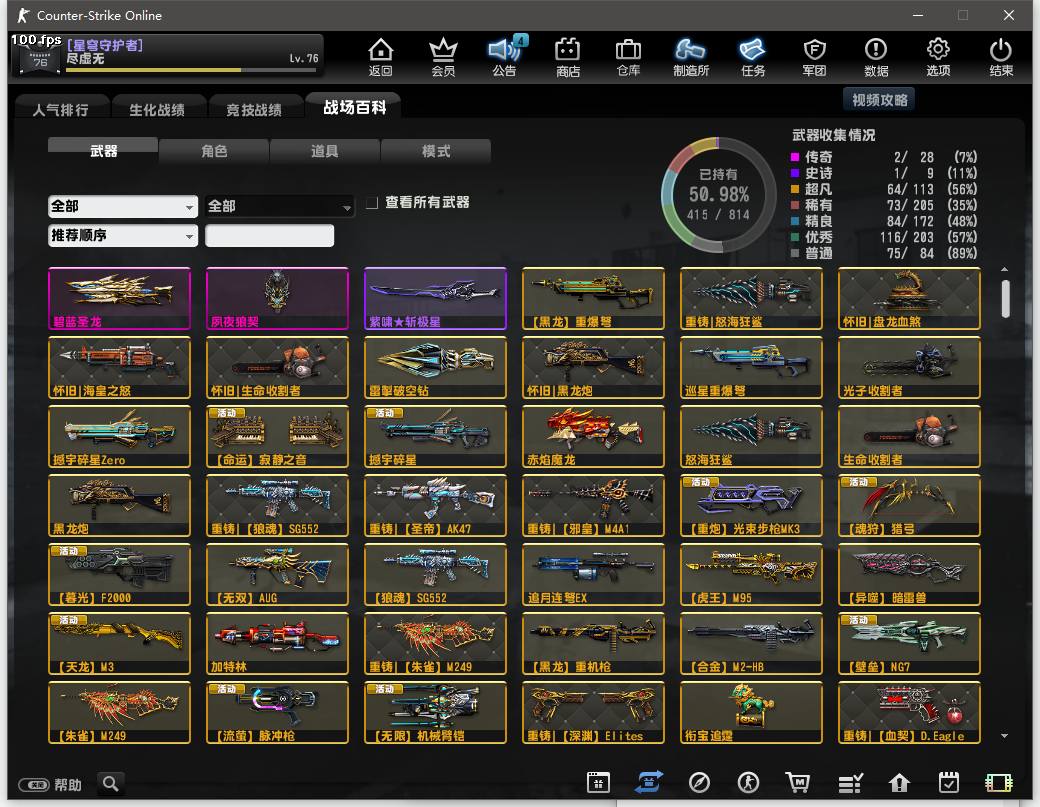Select the 【无双】AUG weapon card
The height and width of the screenshot is (807, 1040).
[x=277, y=574]
